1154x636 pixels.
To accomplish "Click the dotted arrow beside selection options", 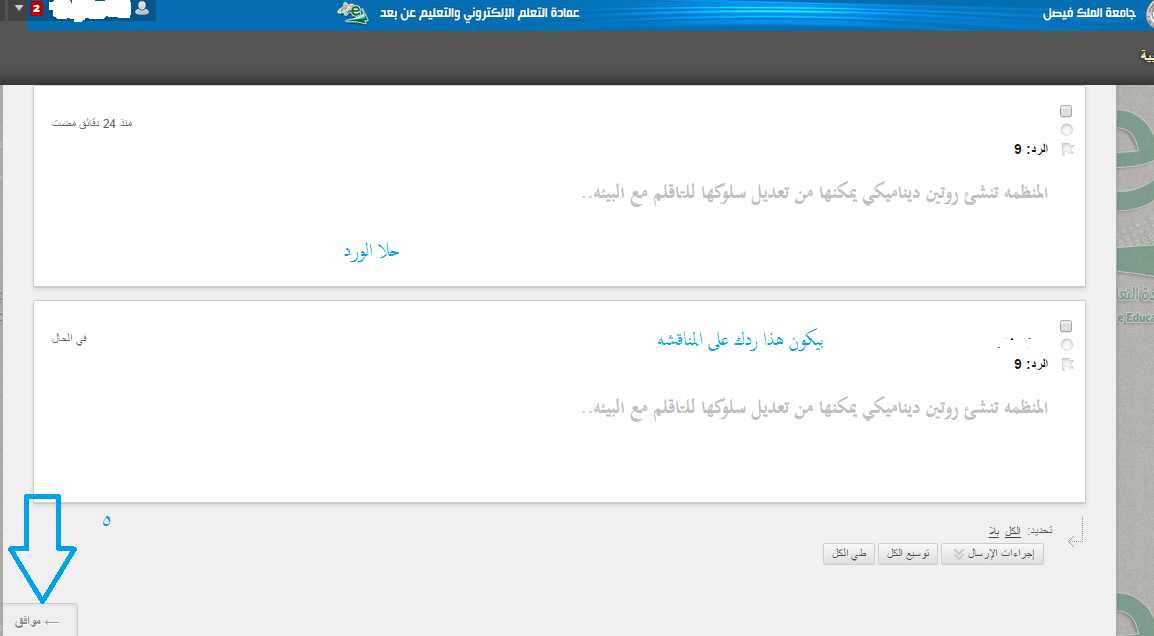I will 1075,532.
